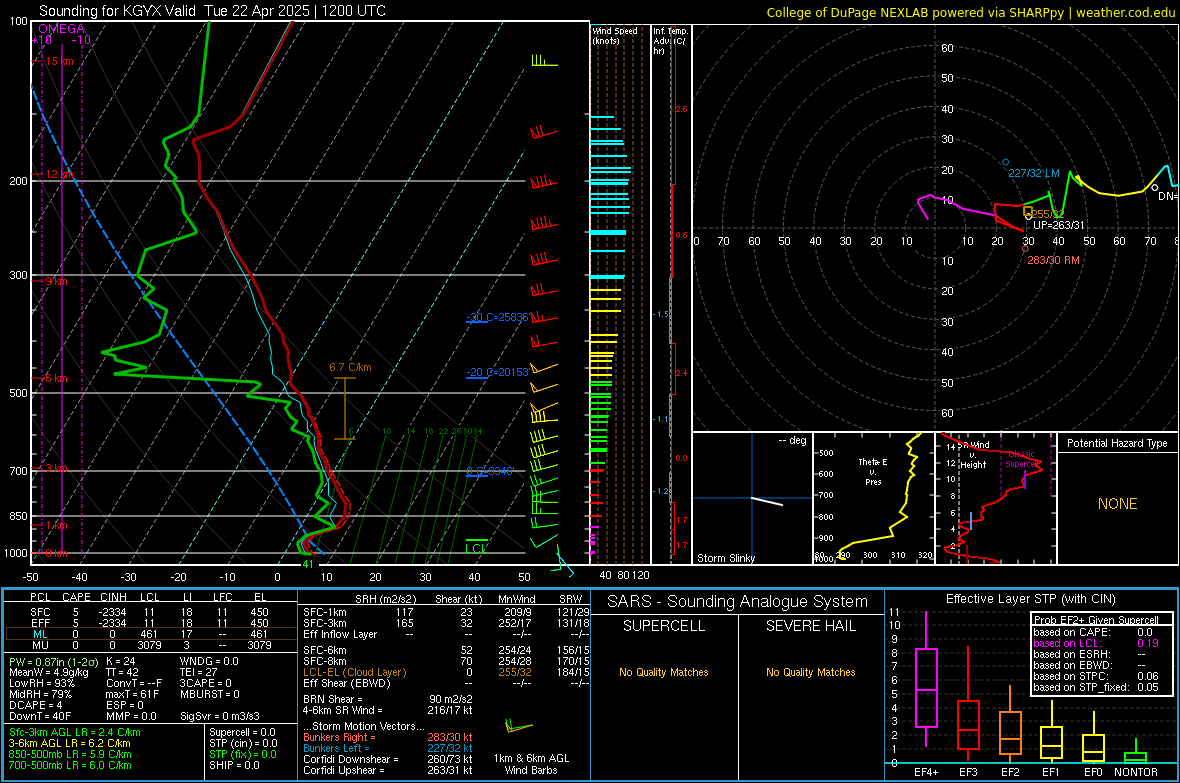Select the '-30 C=25836' height label
The width and height of the screenshot is (1180, 783).
tap(497, 317)
